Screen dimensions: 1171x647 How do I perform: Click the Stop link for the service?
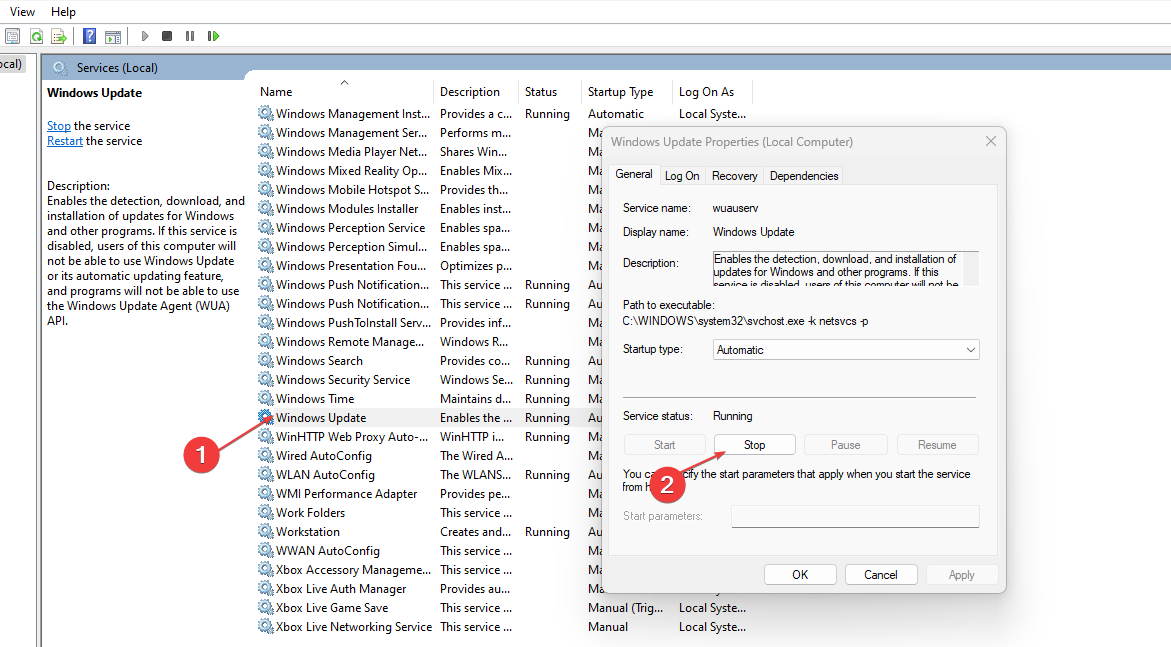coord(59,126)
